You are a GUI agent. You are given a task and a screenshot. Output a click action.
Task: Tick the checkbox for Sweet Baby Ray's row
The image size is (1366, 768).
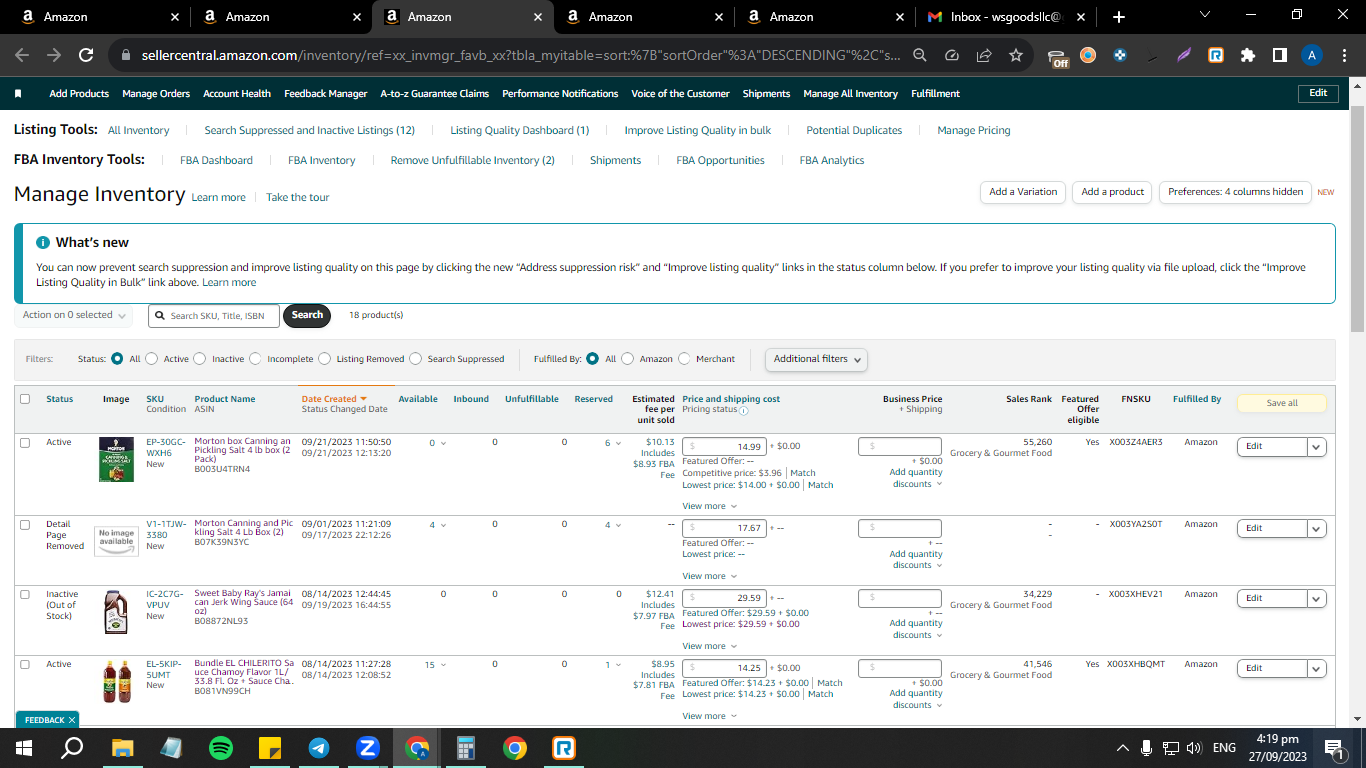tap(25, 594)
